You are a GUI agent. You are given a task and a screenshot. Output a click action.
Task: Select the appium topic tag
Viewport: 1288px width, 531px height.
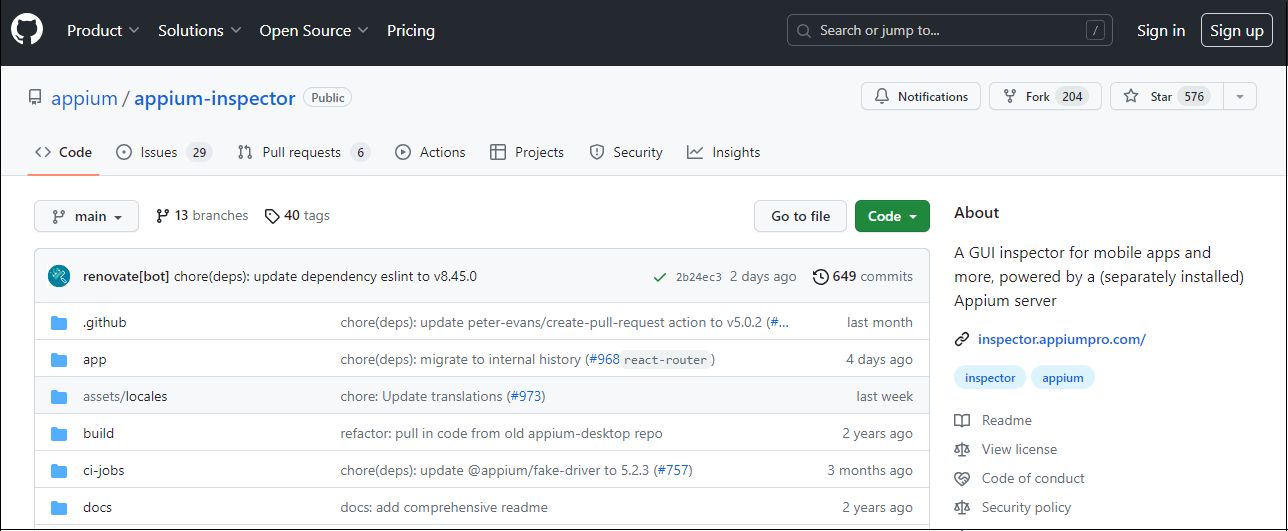coord(1063,377)
